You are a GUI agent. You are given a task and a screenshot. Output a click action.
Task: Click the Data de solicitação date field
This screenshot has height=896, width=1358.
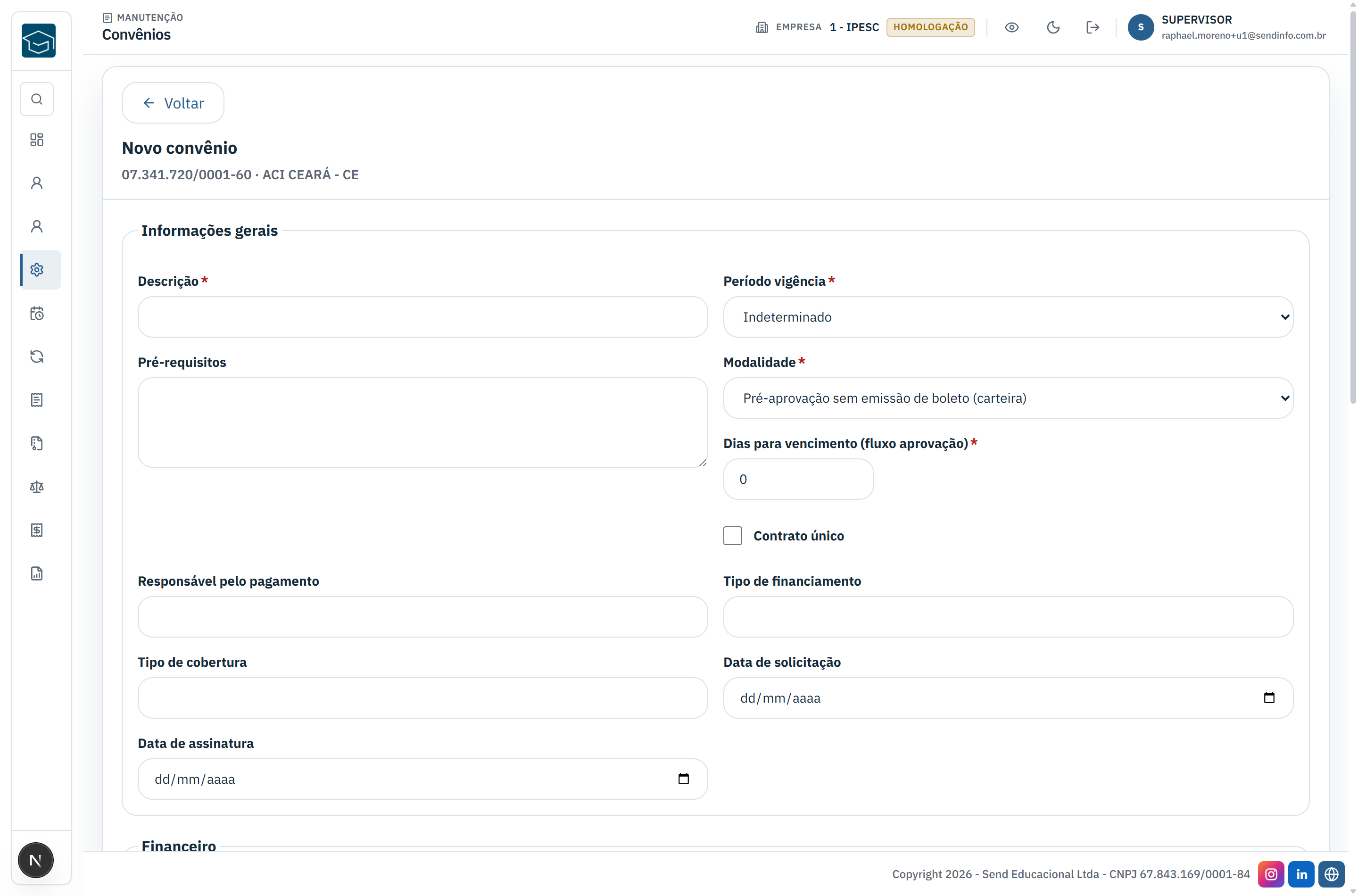pyautogui.click(x=1008, y=698)
